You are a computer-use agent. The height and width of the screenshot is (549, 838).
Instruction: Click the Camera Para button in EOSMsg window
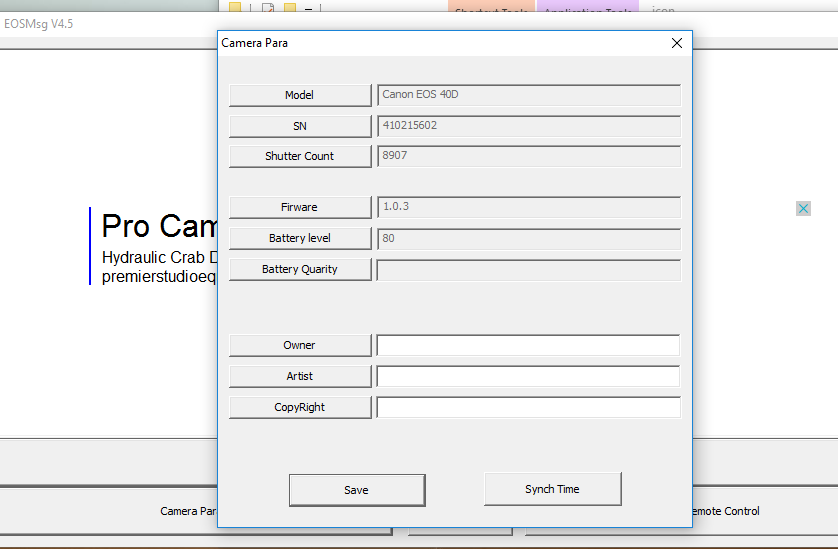coord(188,511)
